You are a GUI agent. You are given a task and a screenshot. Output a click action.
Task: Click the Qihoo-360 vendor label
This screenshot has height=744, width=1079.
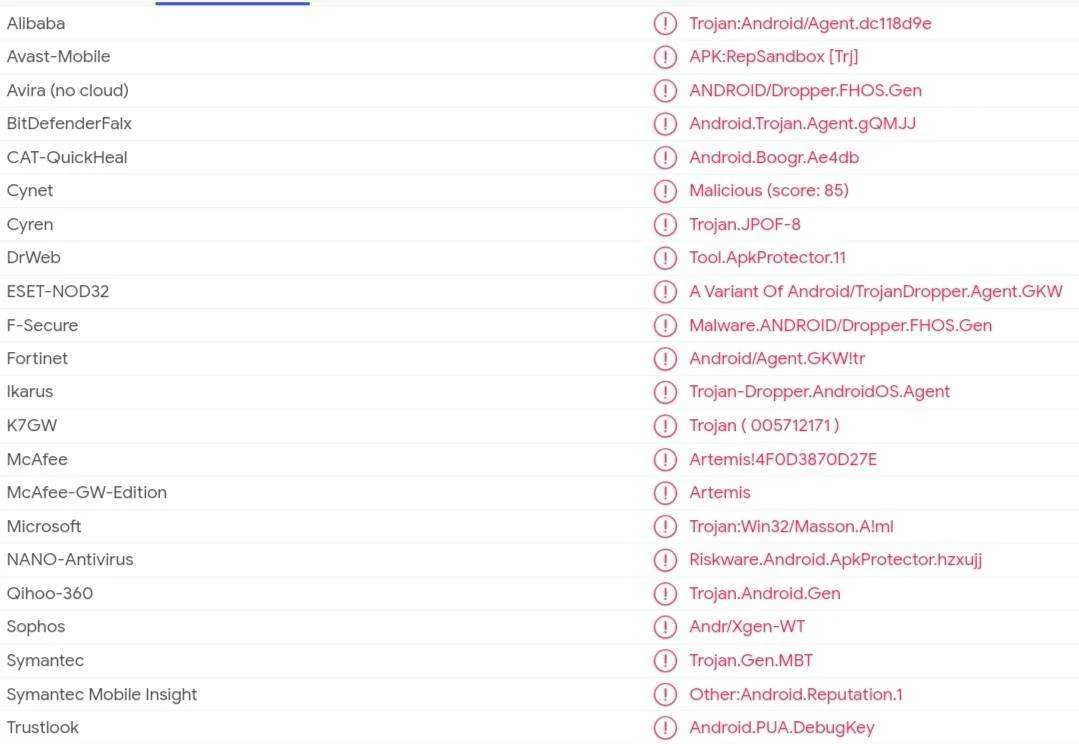50,593
